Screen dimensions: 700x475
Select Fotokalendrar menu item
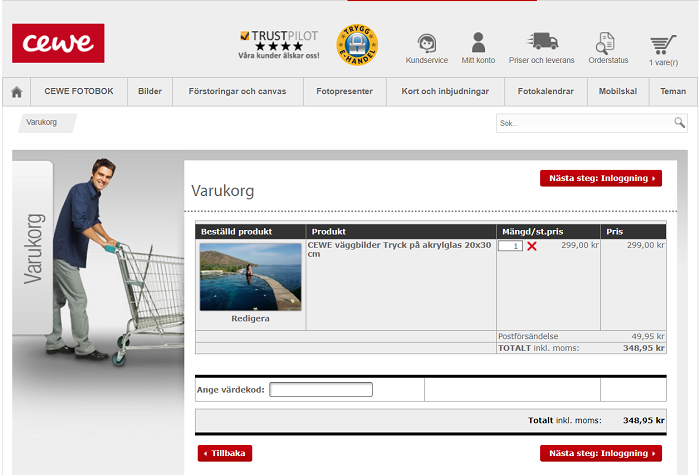coord(545,92)
